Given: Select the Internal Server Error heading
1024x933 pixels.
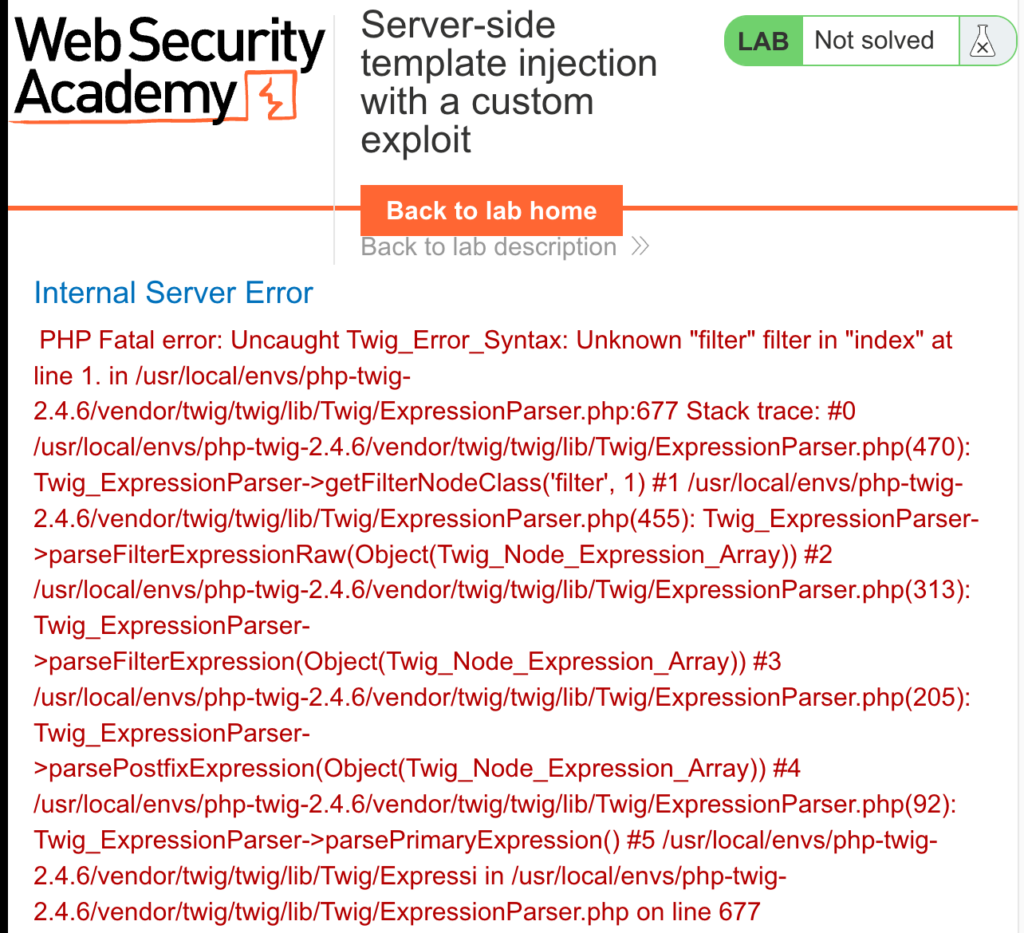Looking at the screenshot, I should (173, 293).
